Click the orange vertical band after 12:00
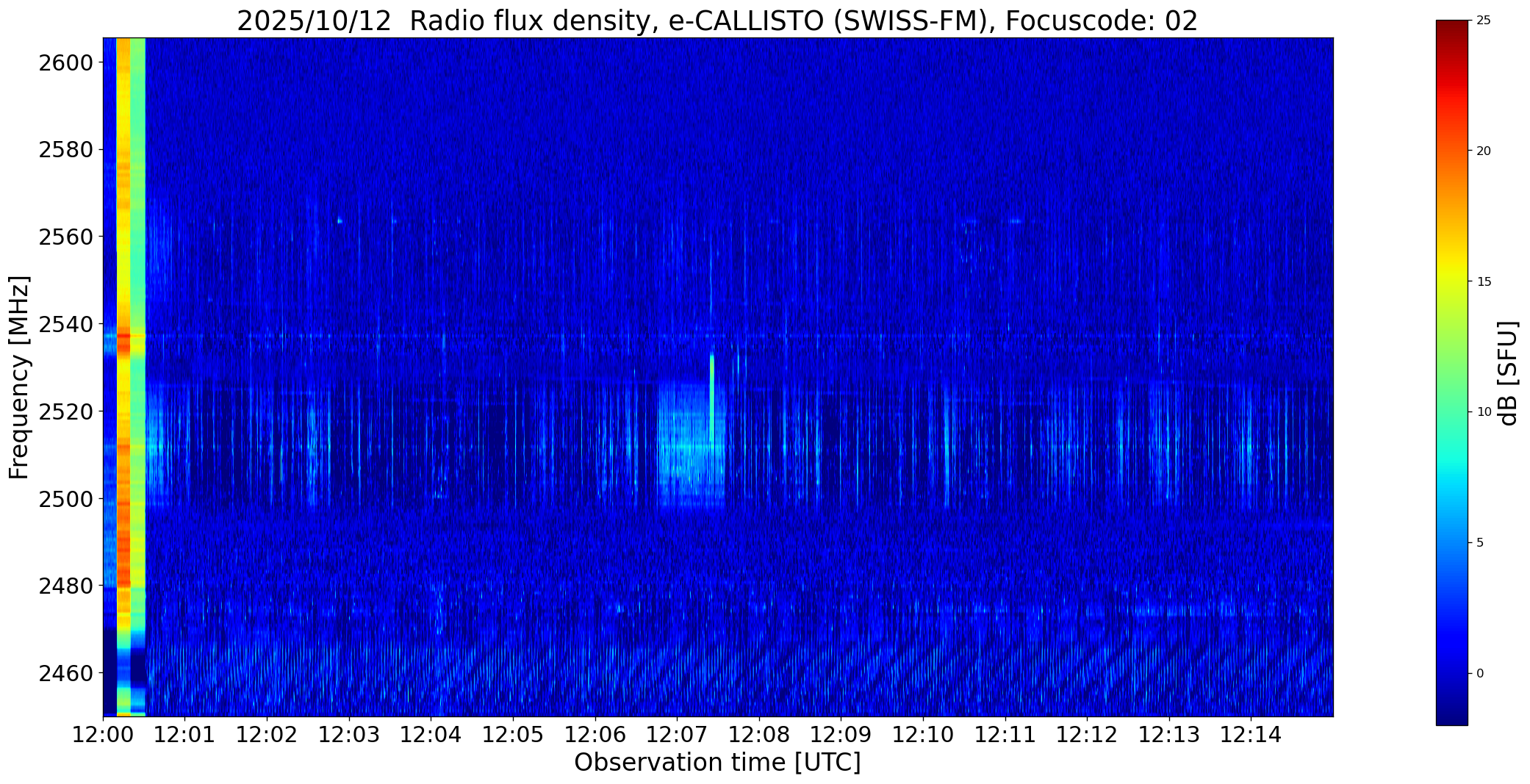The width and height of the screenshot is (1530, 784). tap(123, 377)
